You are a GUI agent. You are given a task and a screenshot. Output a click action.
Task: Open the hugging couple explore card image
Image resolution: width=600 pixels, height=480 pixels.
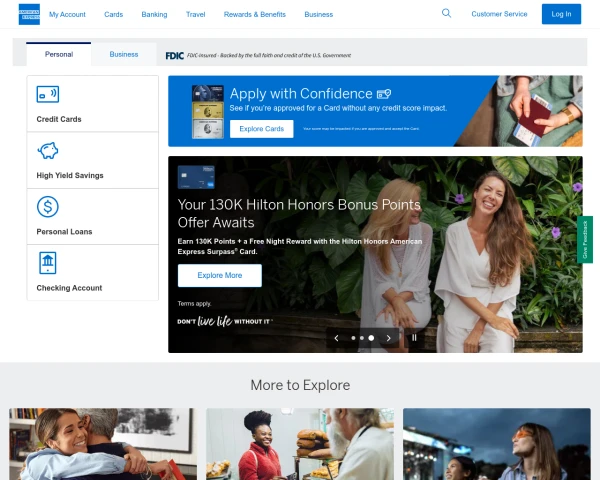click(103, 444)
